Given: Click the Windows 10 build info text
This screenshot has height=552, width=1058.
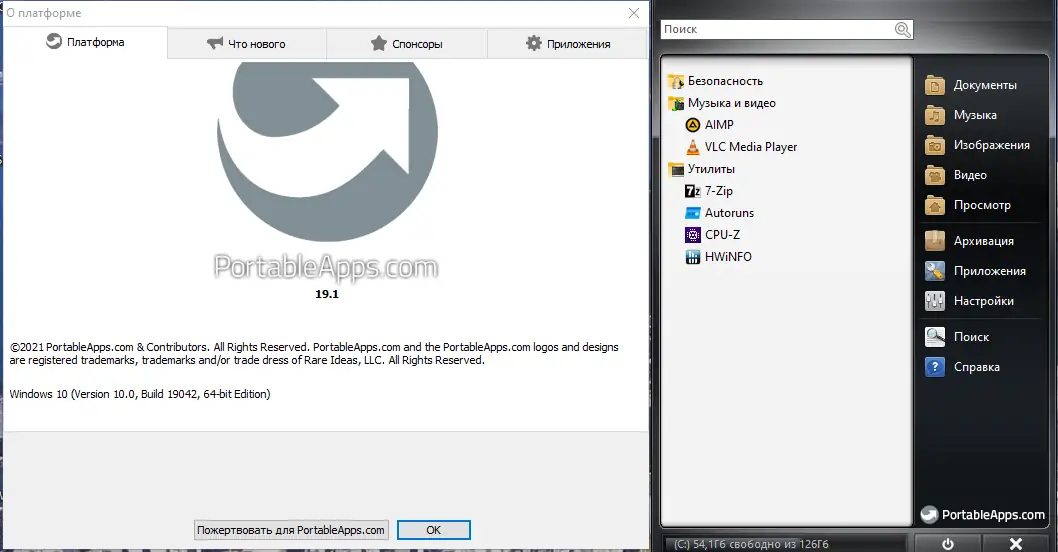Looking at the screenshot, I should [140, 394].
